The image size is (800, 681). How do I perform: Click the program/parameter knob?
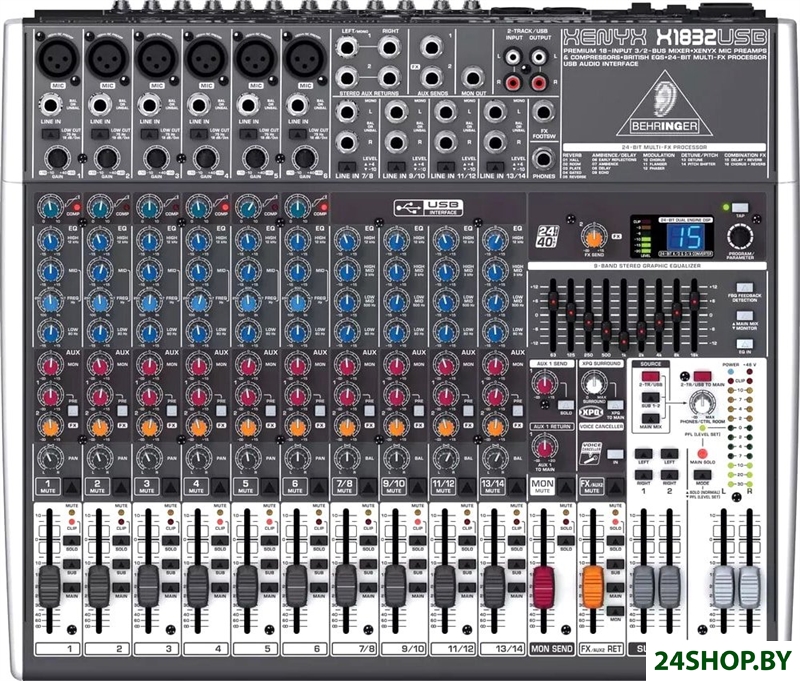click(x=740, y=238)
